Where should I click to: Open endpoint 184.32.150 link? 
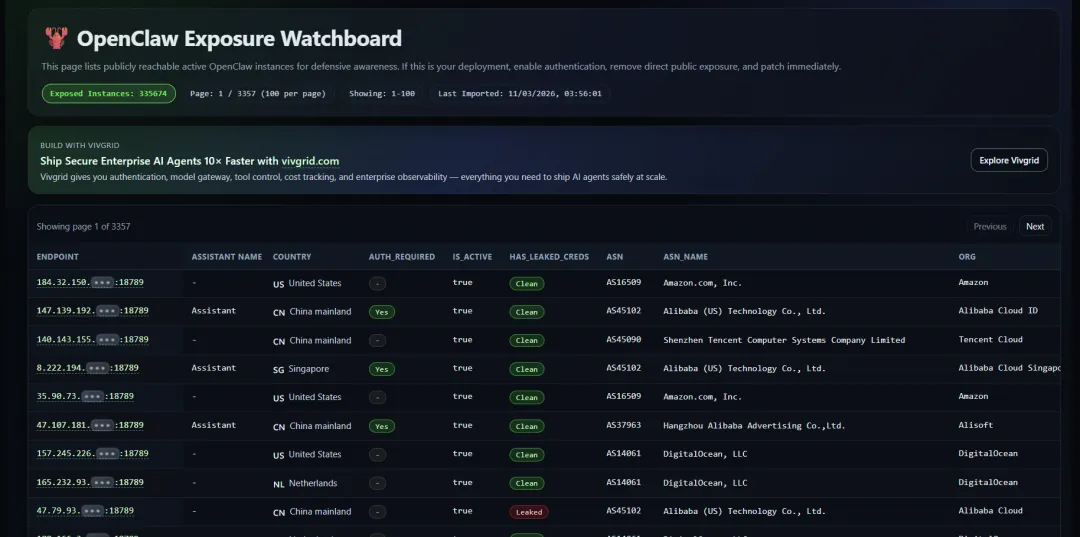[x=92, y=283]
